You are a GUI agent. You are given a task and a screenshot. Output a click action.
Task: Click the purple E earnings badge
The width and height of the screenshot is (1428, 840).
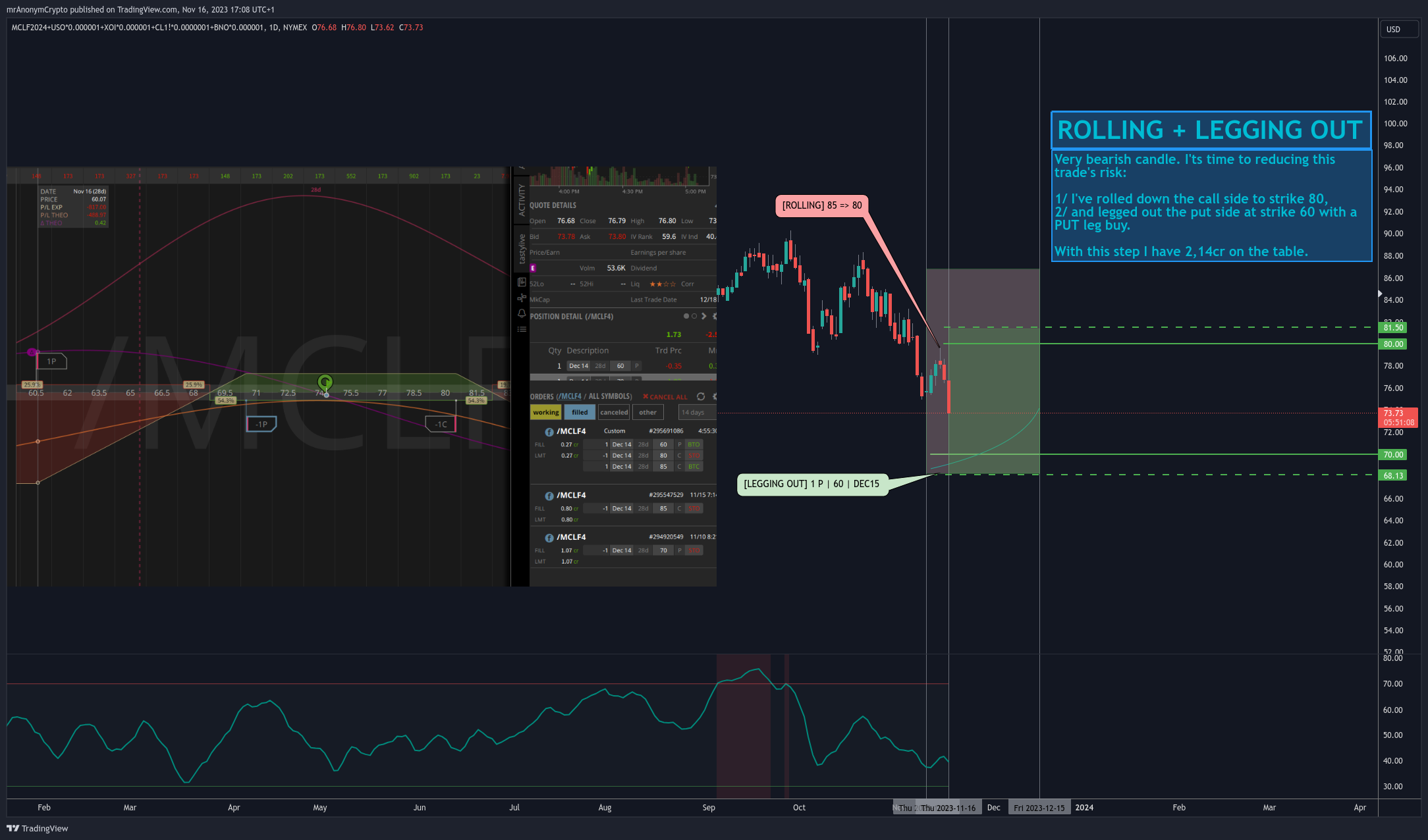coord(533,268)
